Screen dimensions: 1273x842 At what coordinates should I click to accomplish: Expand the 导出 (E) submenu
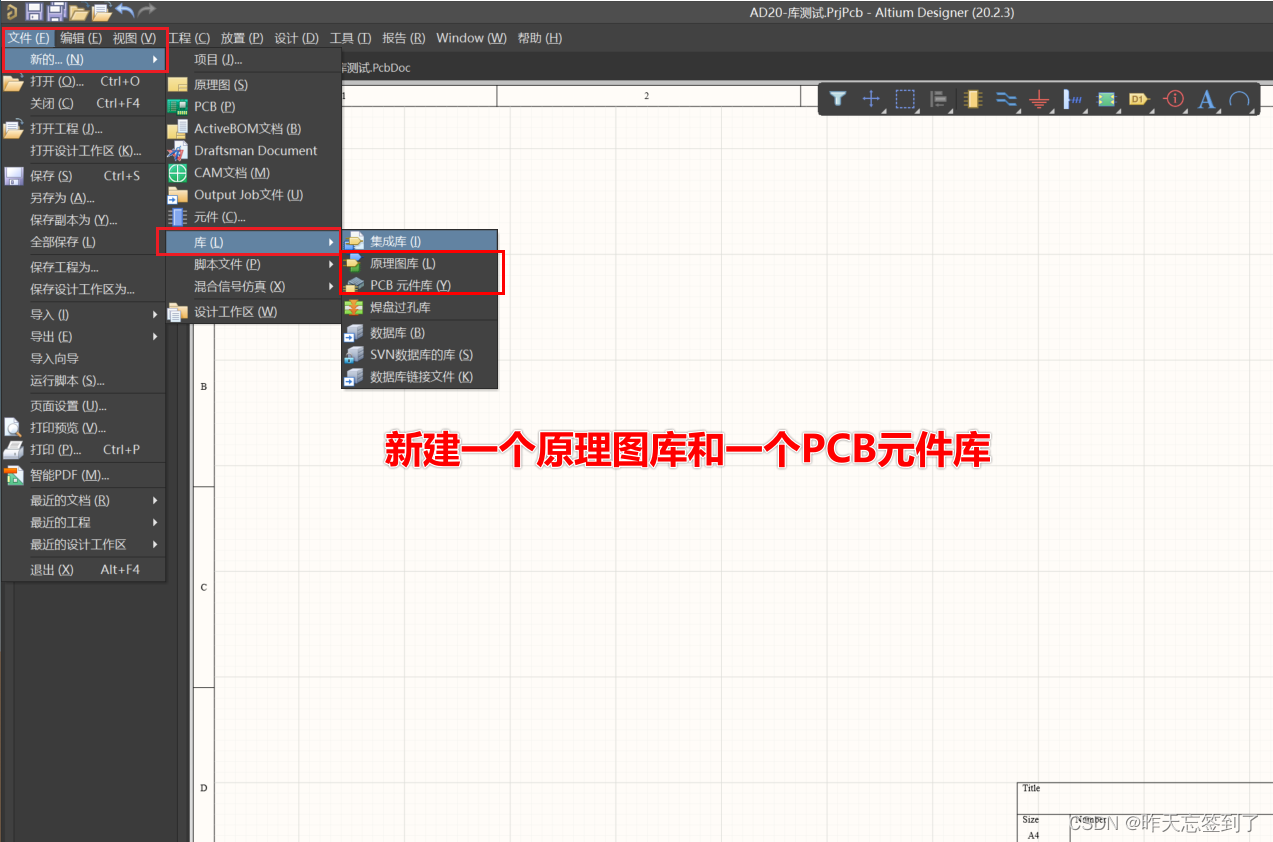tap(84, 336)
